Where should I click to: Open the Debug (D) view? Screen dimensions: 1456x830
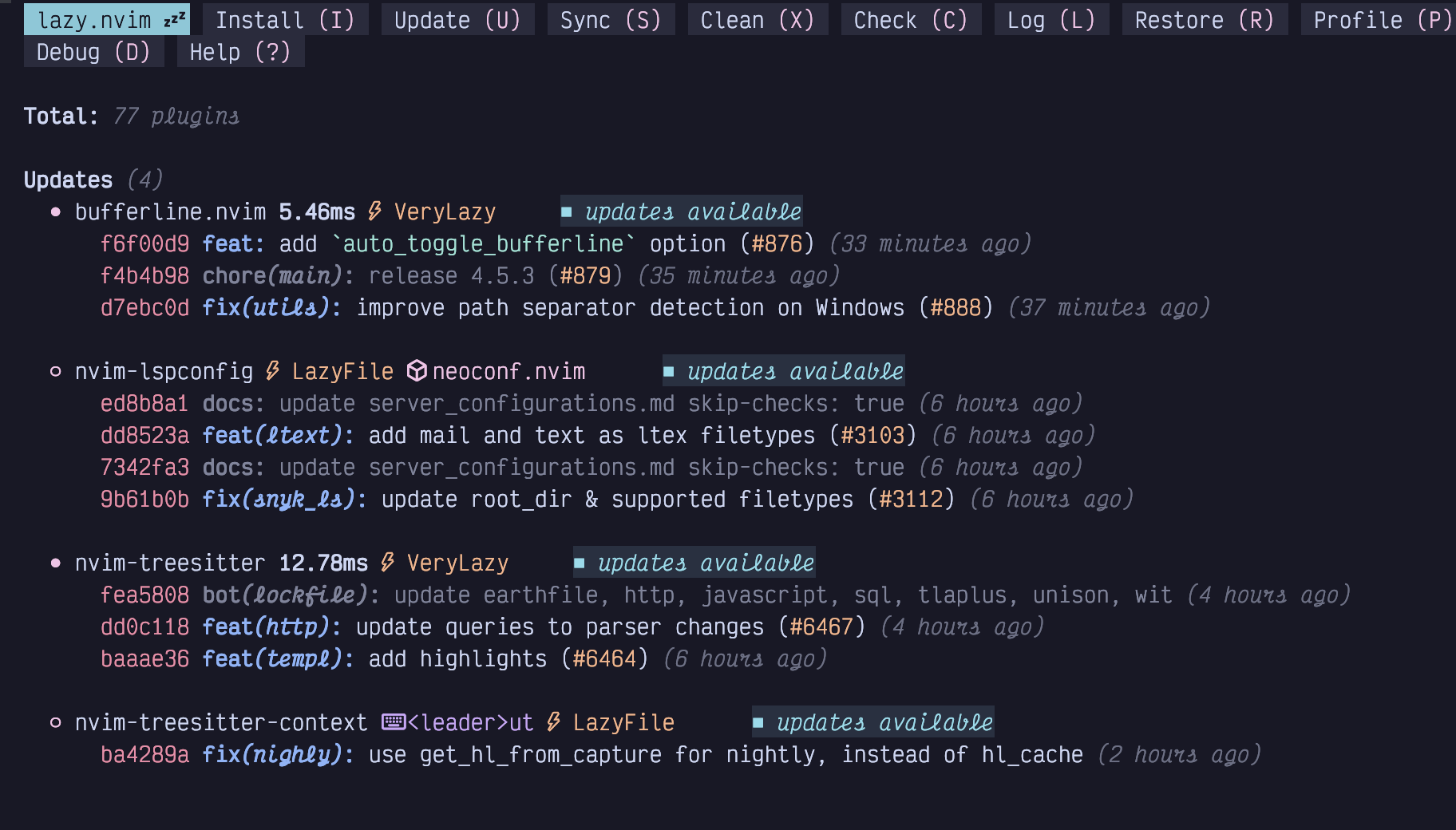(x=93, y=52)
